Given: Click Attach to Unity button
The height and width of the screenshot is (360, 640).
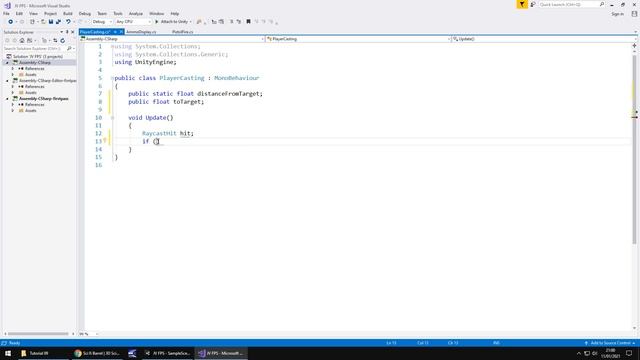Looking at the screenshot, I should point(173,22).
